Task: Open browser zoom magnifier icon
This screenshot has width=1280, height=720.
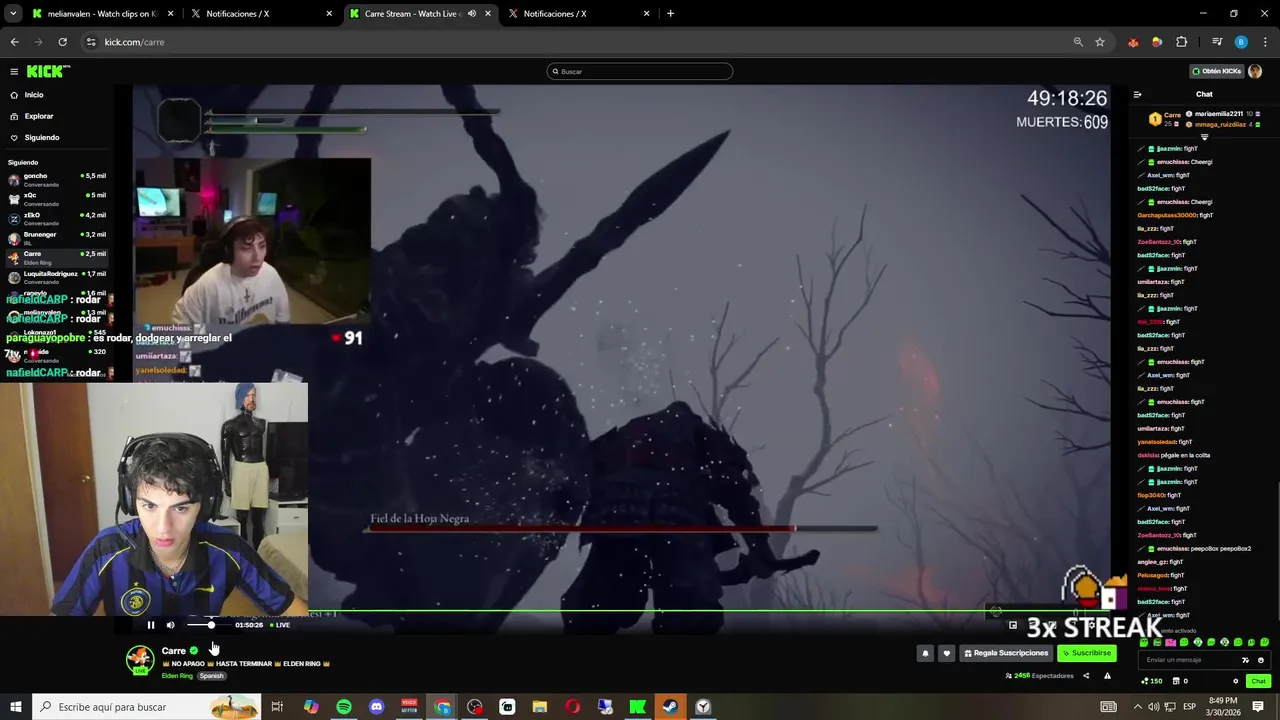Action: coord(1078,42)
